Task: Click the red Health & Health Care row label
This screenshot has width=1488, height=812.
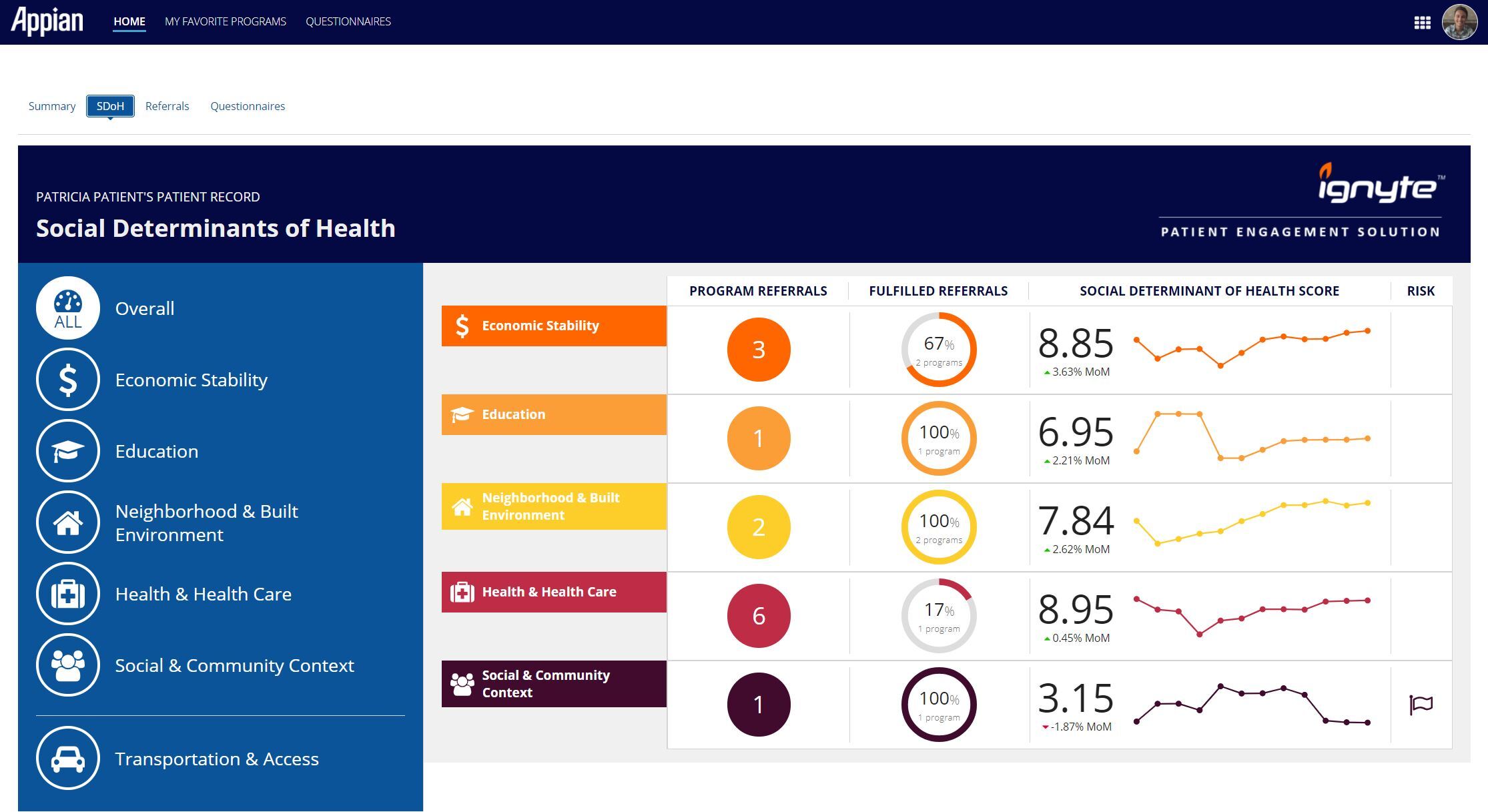Action: click(x=554, y=592)
